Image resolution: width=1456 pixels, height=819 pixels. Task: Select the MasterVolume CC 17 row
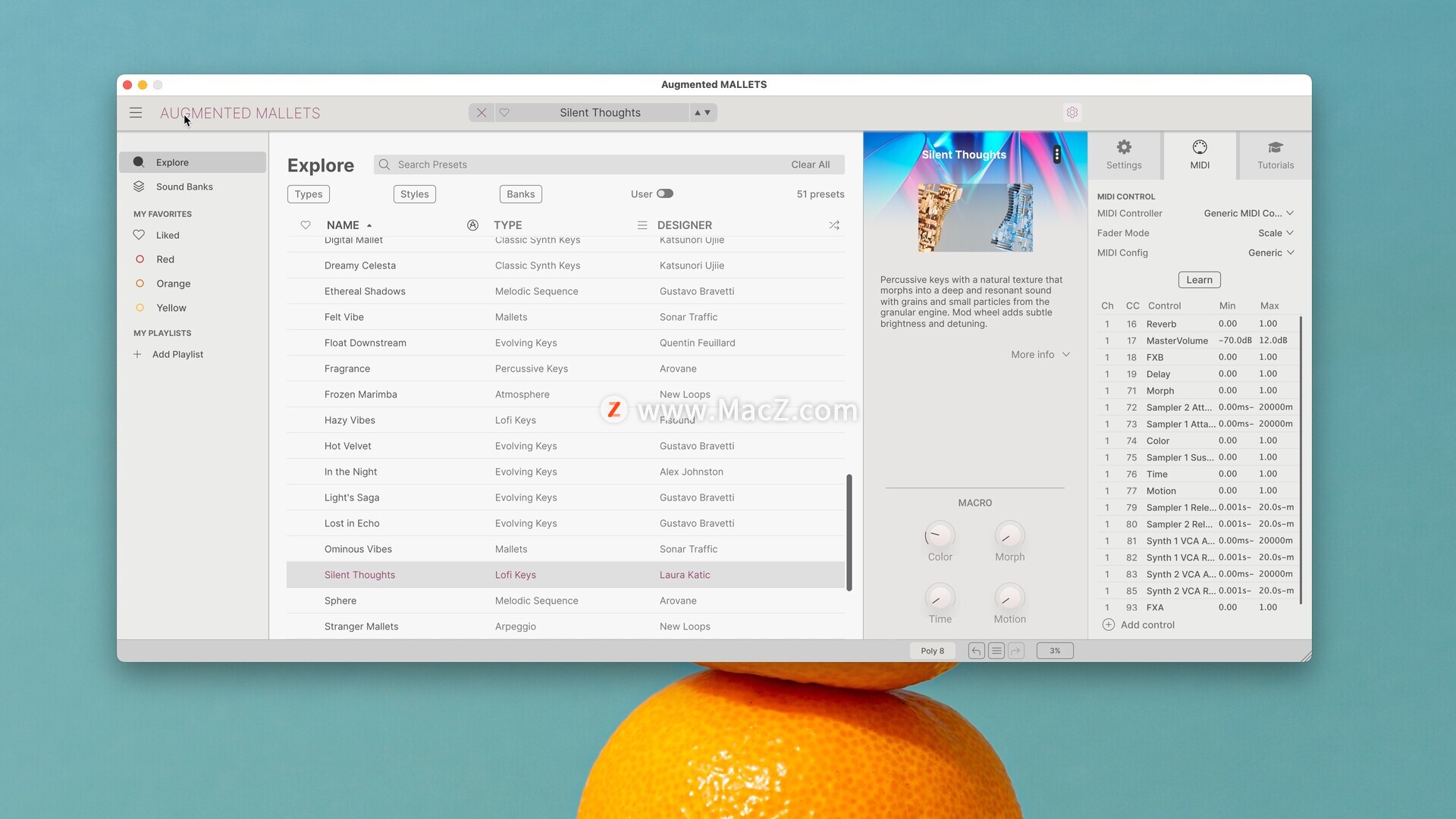pyautogui.click(x=1197, y=340)
